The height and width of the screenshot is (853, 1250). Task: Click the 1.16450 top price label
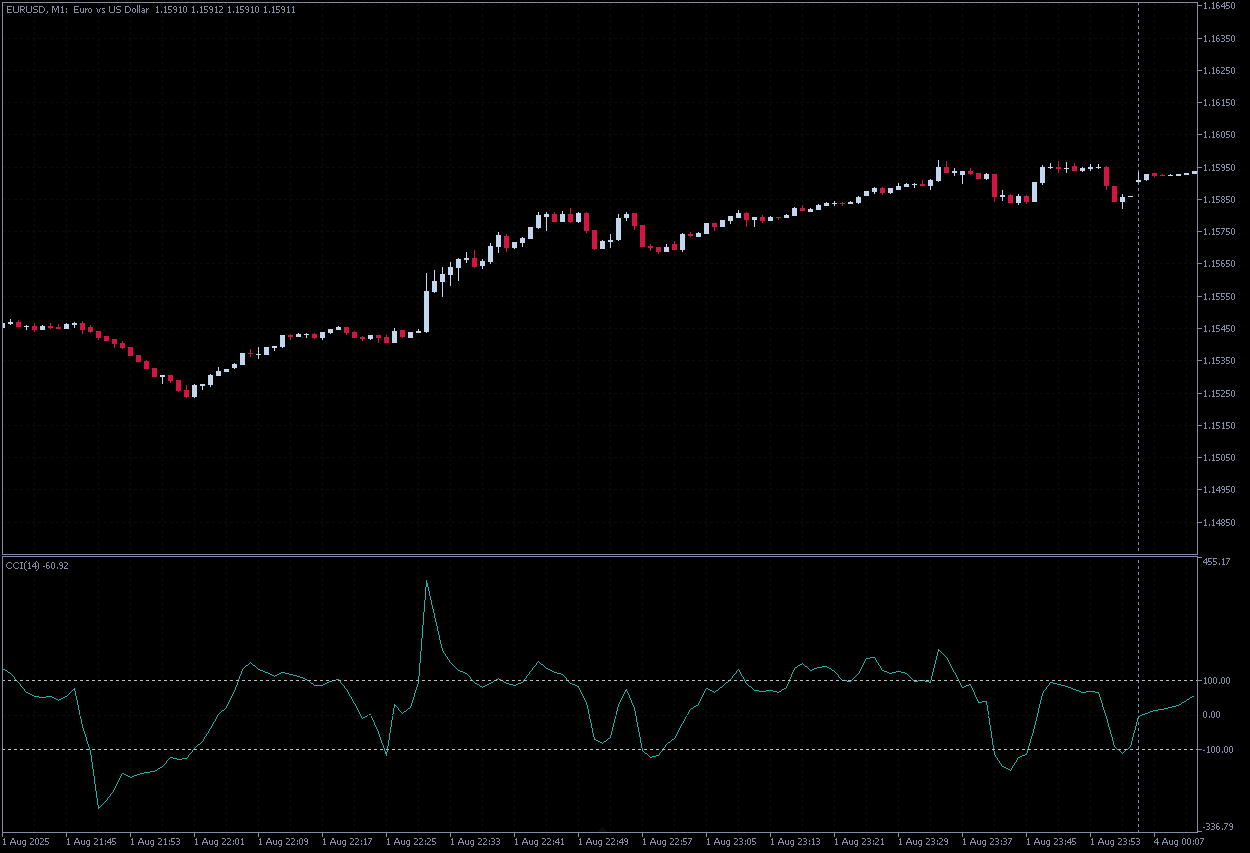[1218, 6]
